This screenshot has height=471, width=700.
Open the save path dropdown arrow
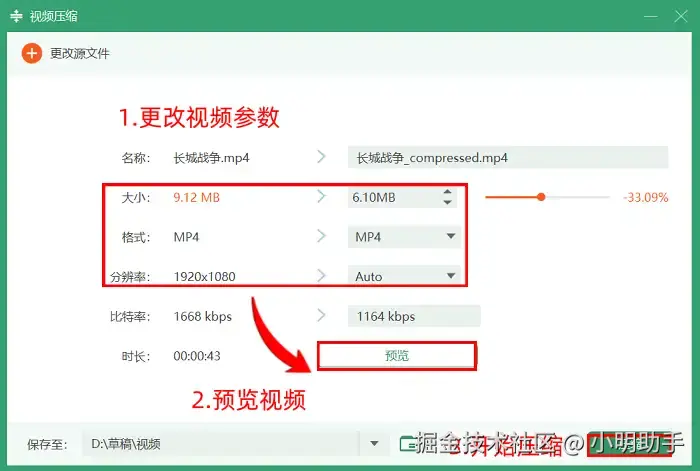(x=374, y=444)
